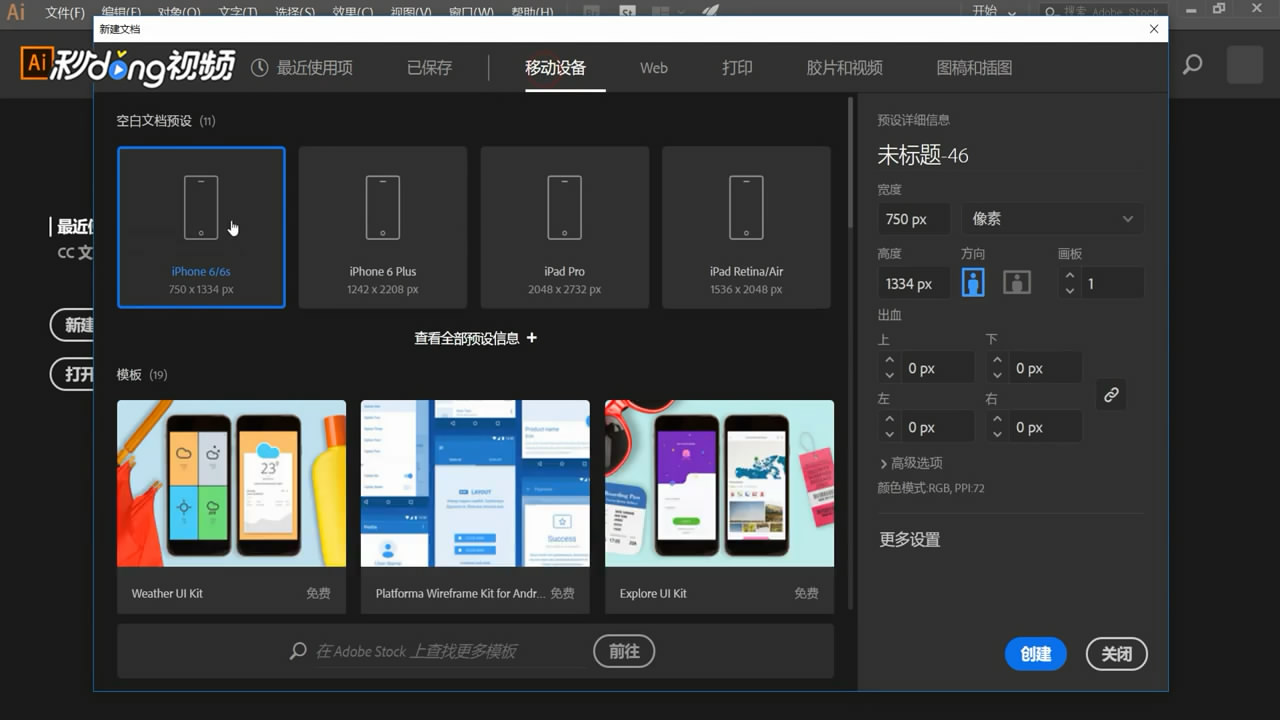Choose the iPad Pro preset
Screen dimensions: 1280x720
pos(565,228)
